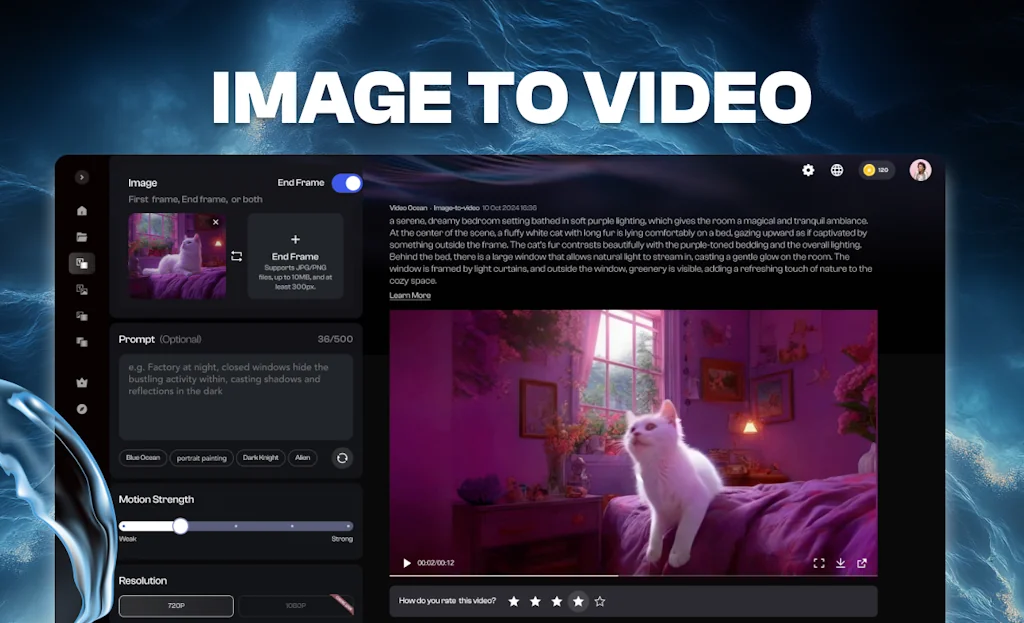Screen dimensions: 1024x623
Task: Swap first and end frame with arrows icon
Action: click(237, 256)
